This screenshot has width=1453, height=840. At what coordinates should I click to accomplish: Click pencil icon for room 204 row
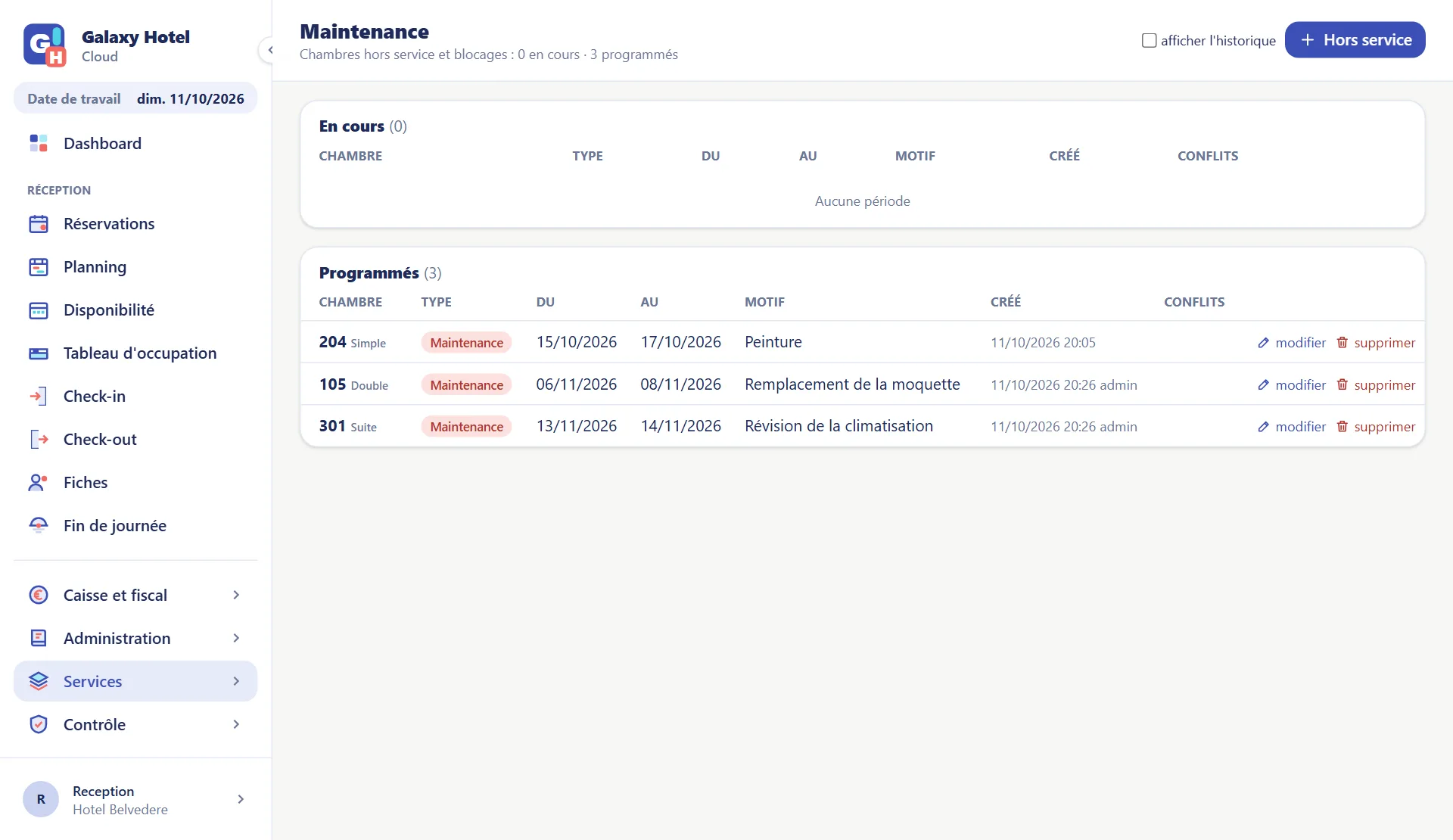click(1263, 343)
